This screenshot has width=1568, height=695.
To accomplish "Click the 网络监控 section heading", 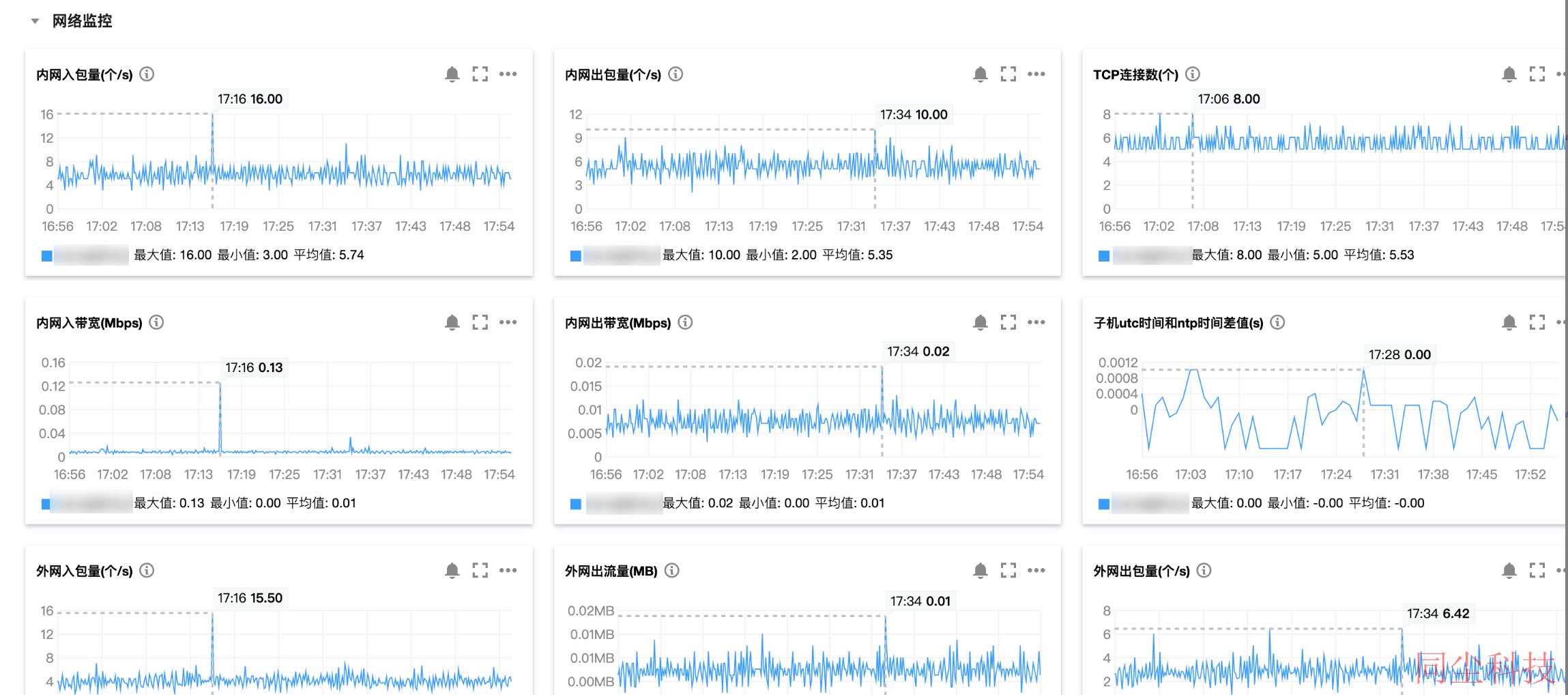I will tap(82, 21).
